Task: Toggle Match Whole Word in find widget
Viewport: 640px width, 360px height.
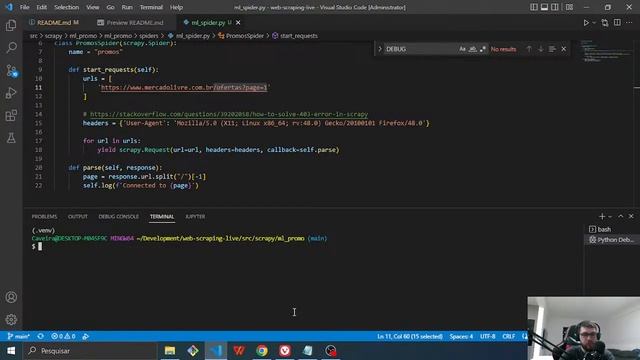Action: click(x=473, y=49)
